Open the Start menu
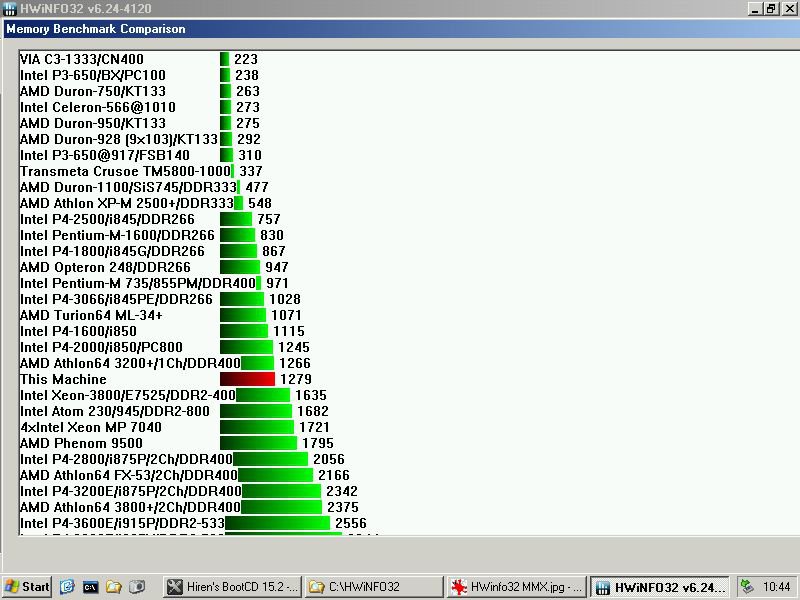Image resolution: width=800 pixels, height=600 pixels. 27,587
